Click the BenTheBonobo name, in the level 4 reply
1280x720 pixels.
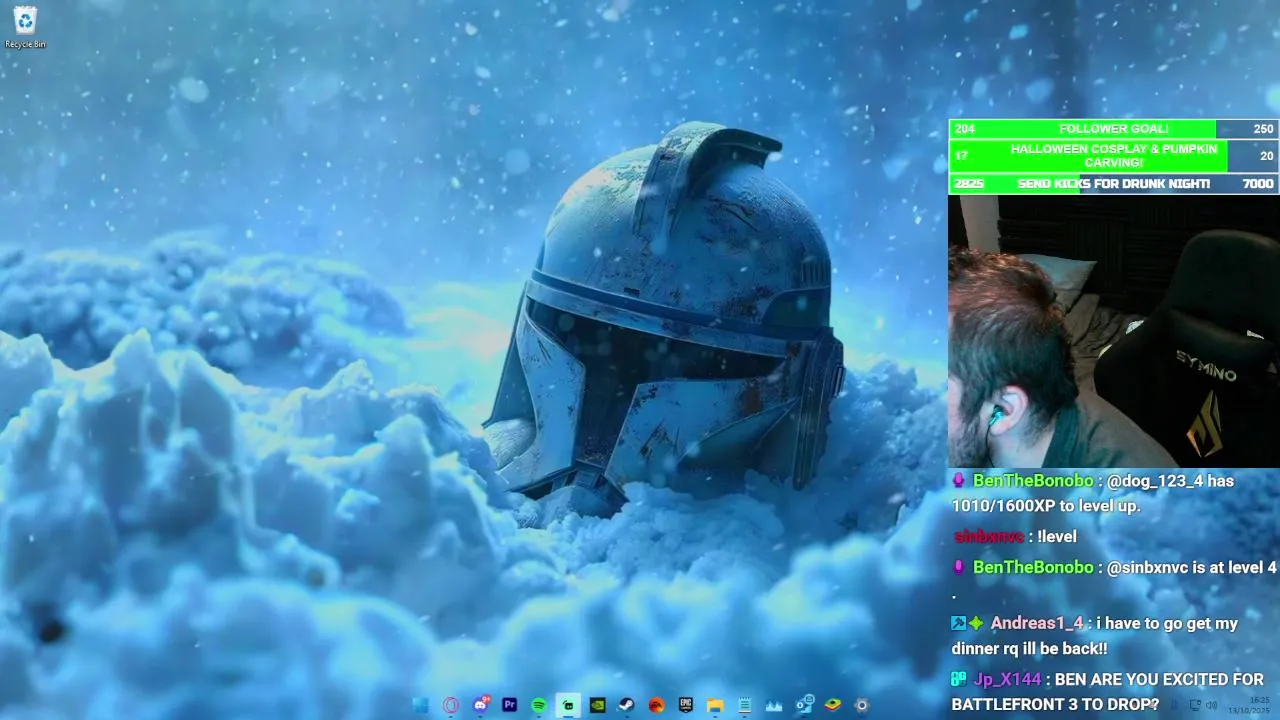(x=1033, y=567)
